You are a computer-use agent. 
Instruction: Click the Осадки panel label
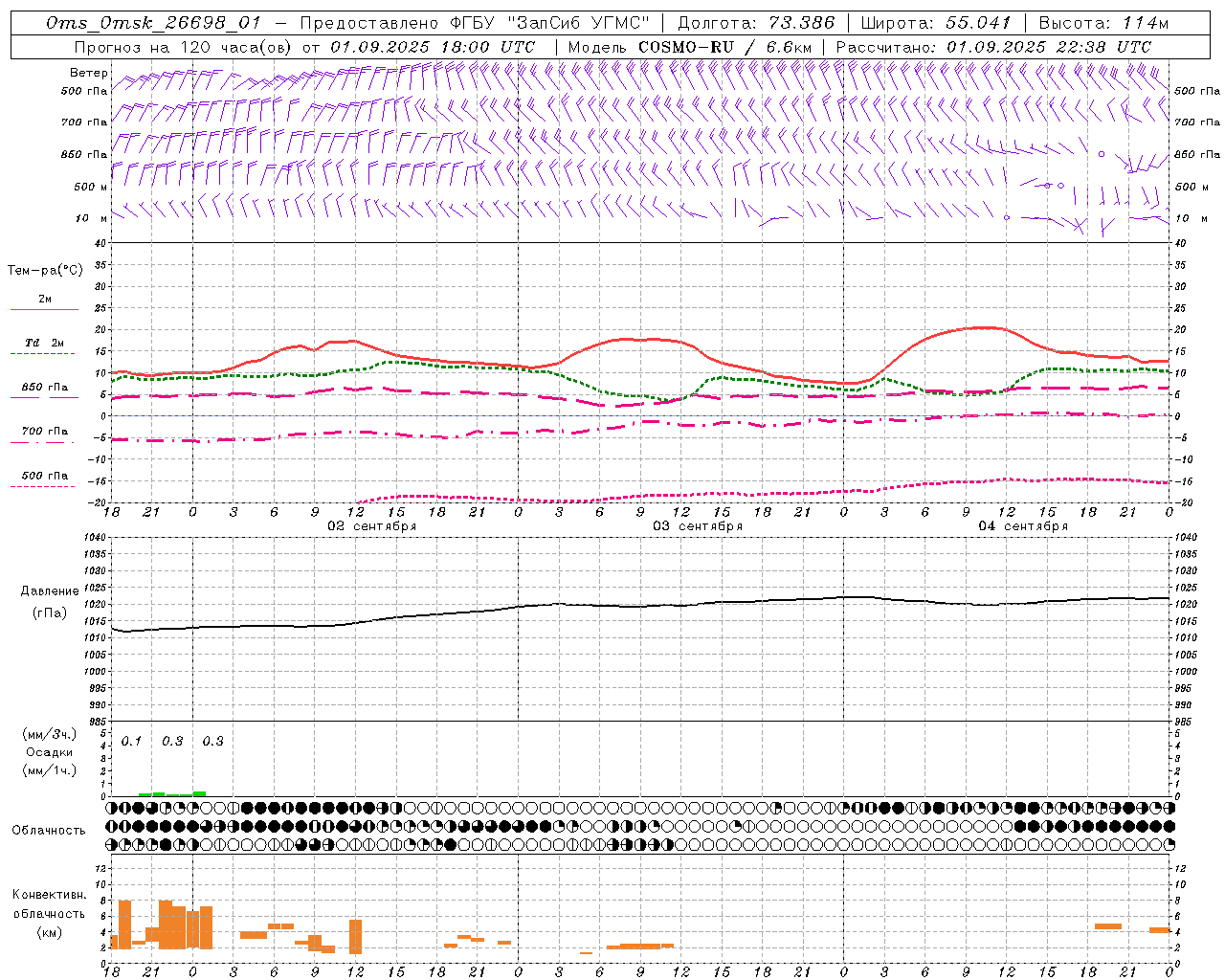49,752
